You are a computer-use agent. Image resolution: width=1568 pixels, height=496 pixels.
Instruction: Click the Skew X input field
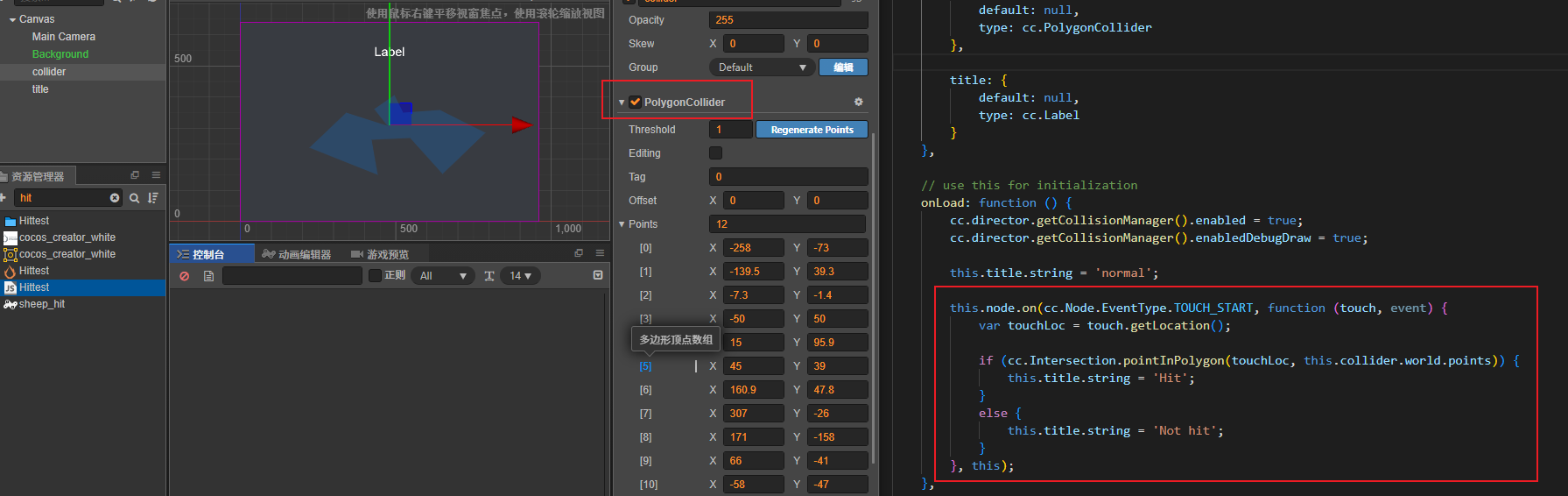click(x=753, y=44)
